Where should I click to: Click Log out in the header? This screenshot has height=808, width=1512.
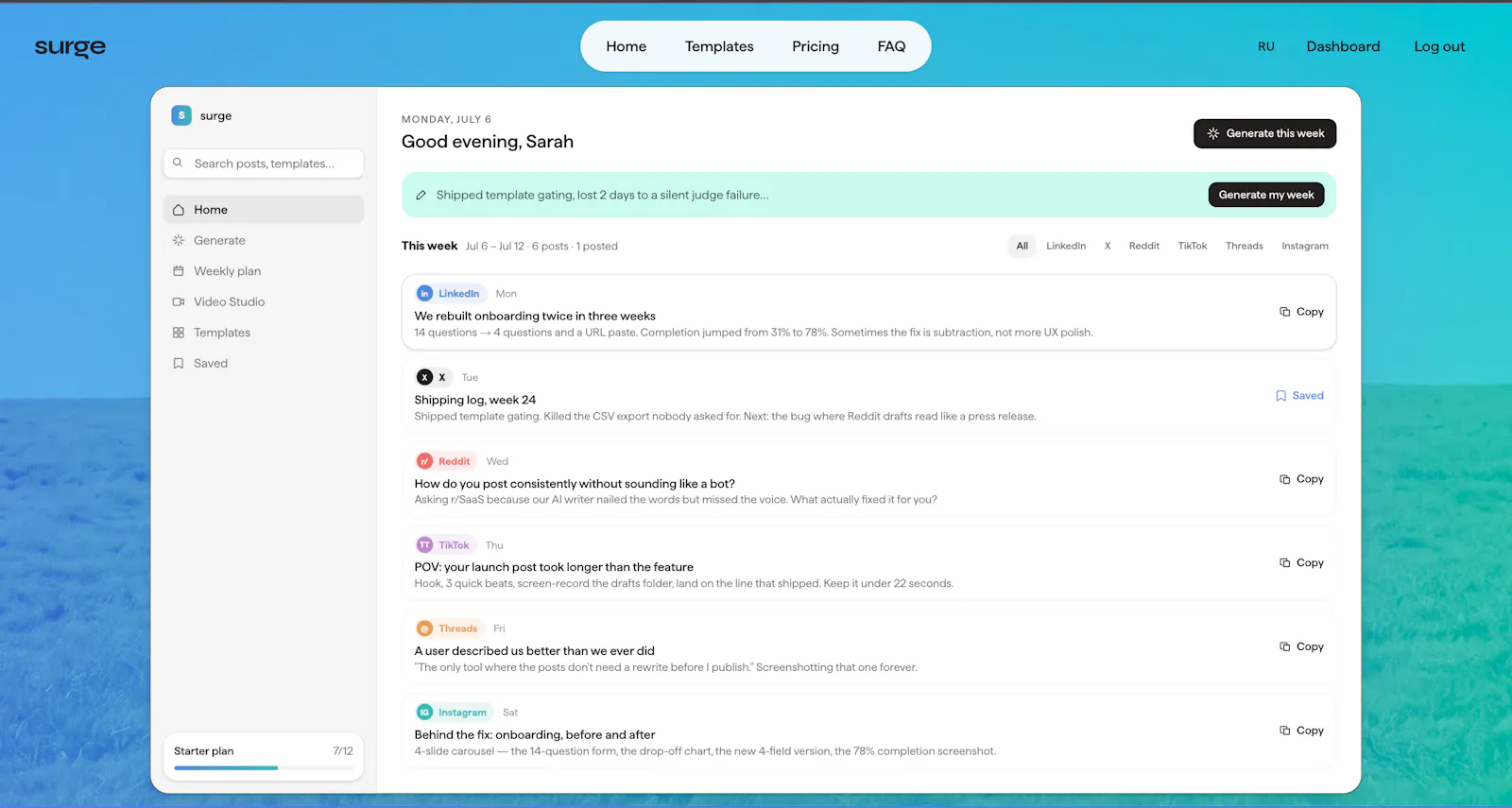click(1439, 46)
